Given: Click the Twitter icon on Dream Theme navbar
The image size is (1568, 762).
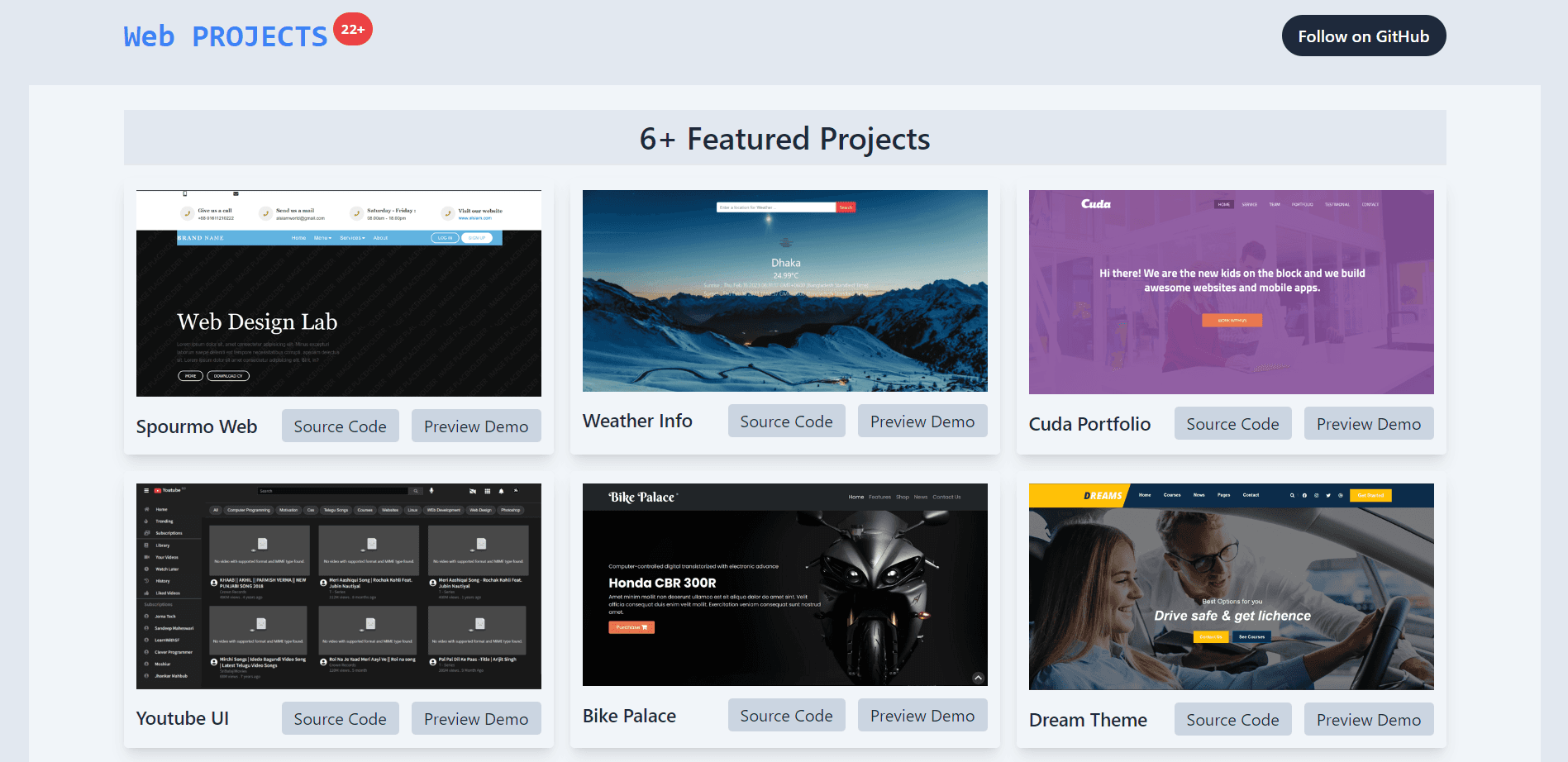Looking at the screenshot, I should (1327, 495).
